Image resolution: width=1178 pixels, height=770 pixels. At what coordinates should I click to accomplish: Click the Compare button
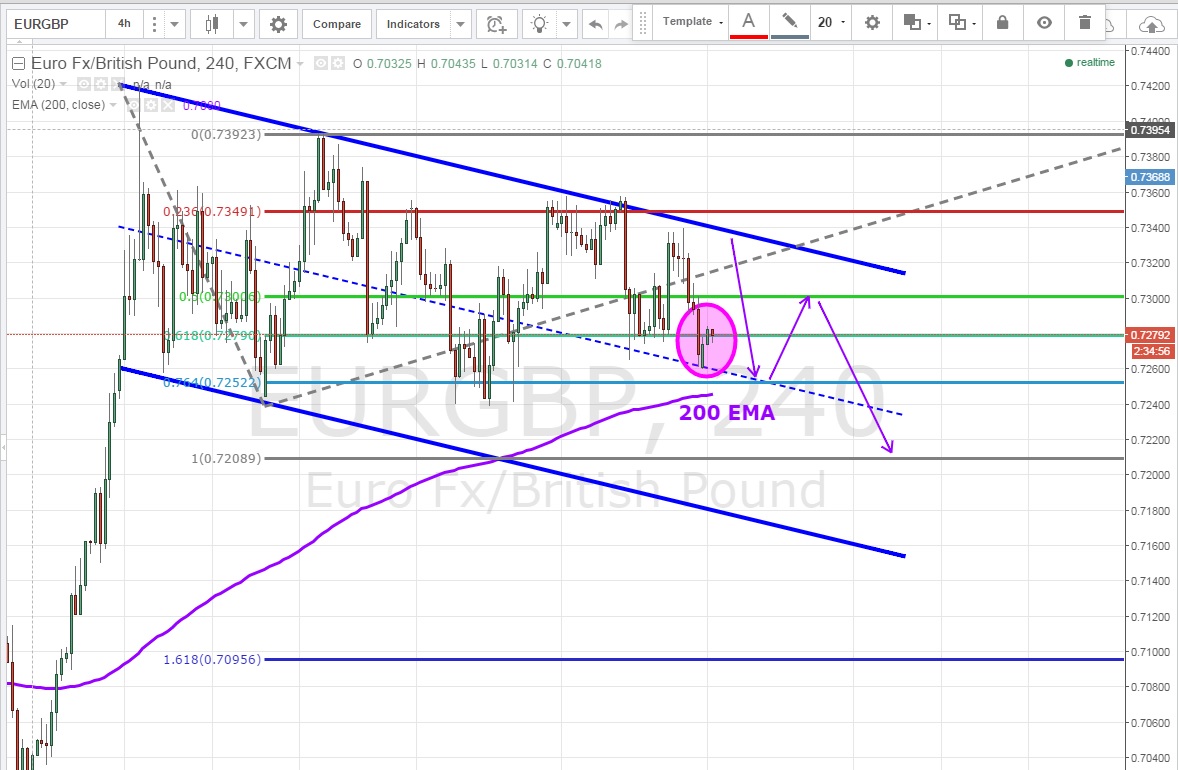click(337, 23)
